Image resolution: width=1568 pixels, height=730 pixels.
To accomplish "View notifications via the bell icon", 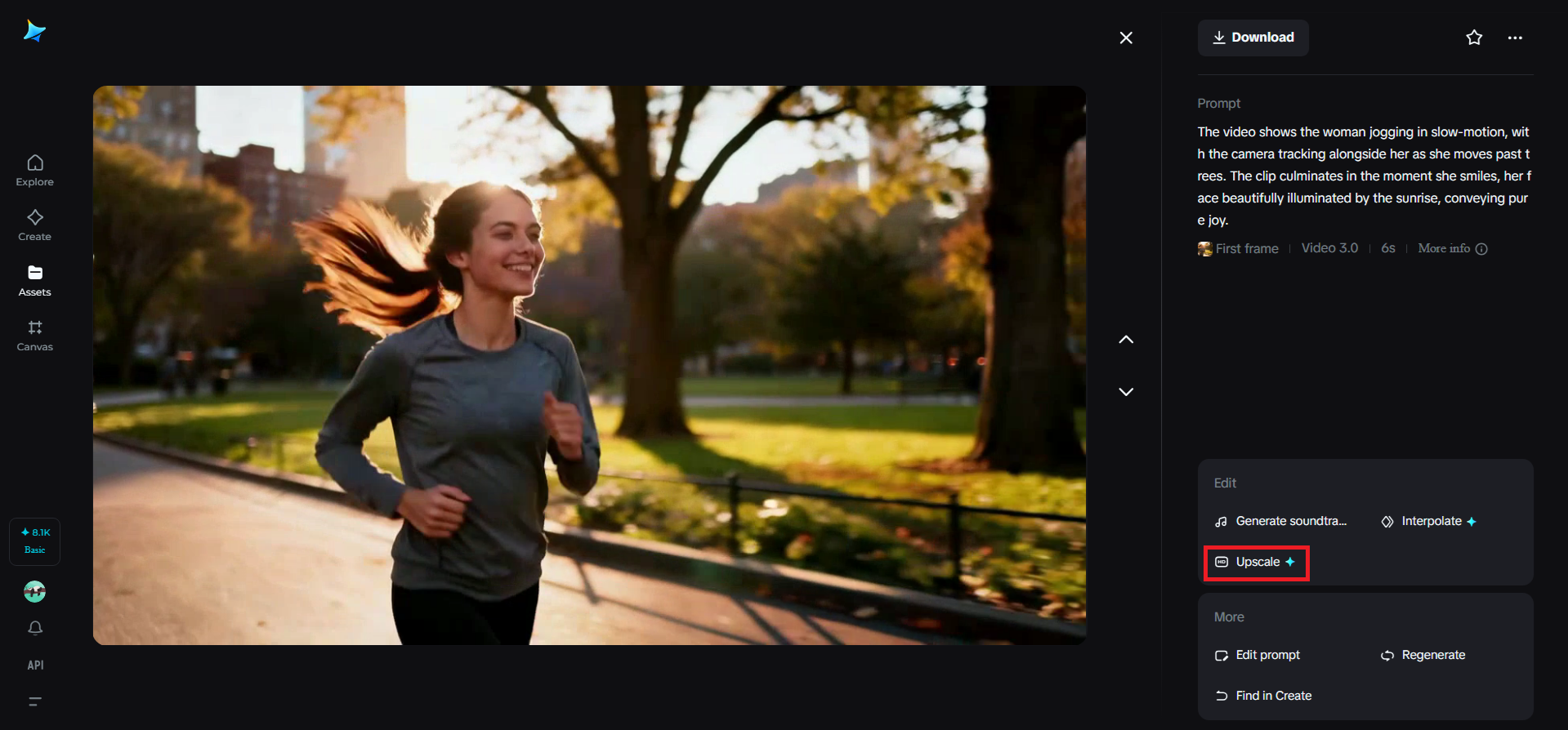I will 35,628.
